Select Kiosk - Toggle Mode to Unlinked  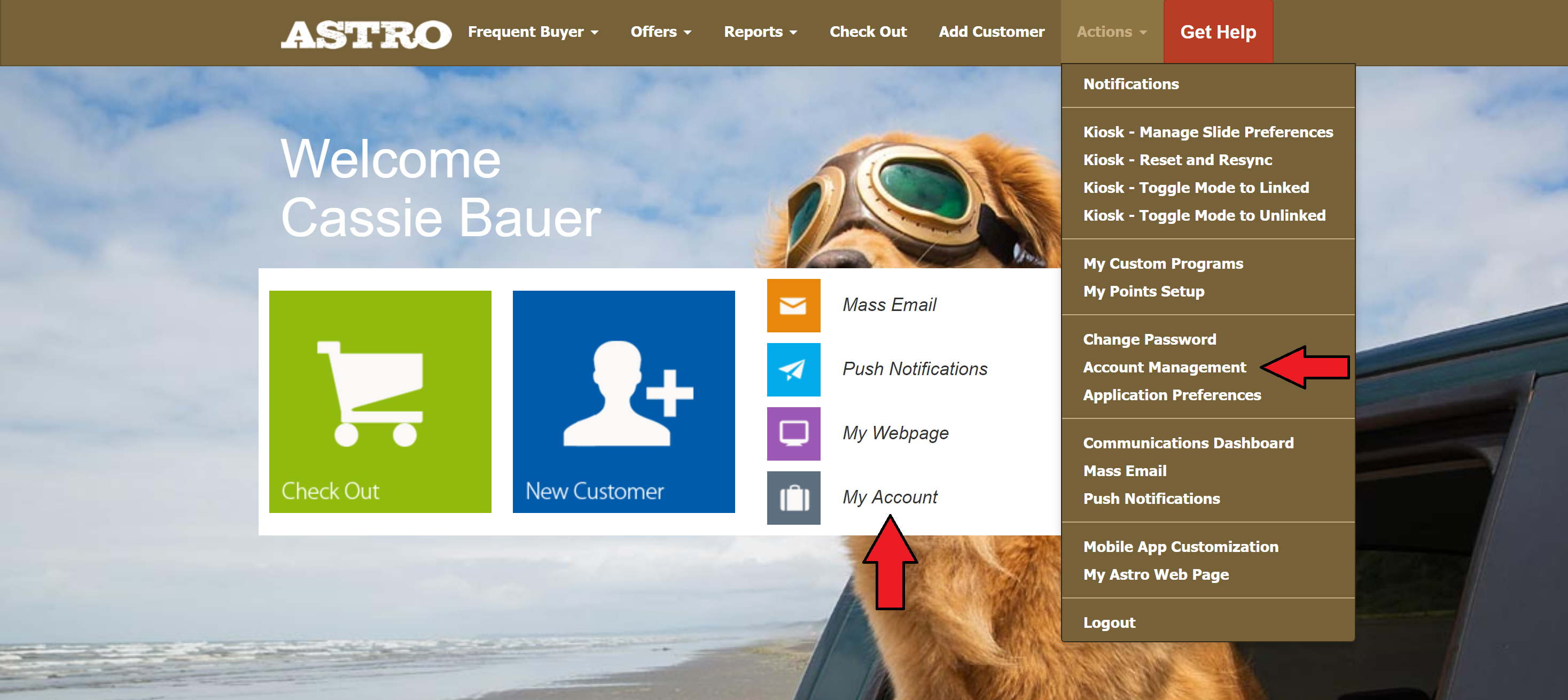[1204, 215]
